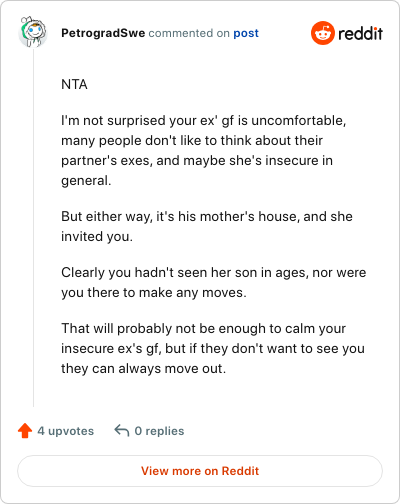This screenshot has width=400, height=504.
Task: Click the word 'general.' in the comment
Action: click(86, 180)
